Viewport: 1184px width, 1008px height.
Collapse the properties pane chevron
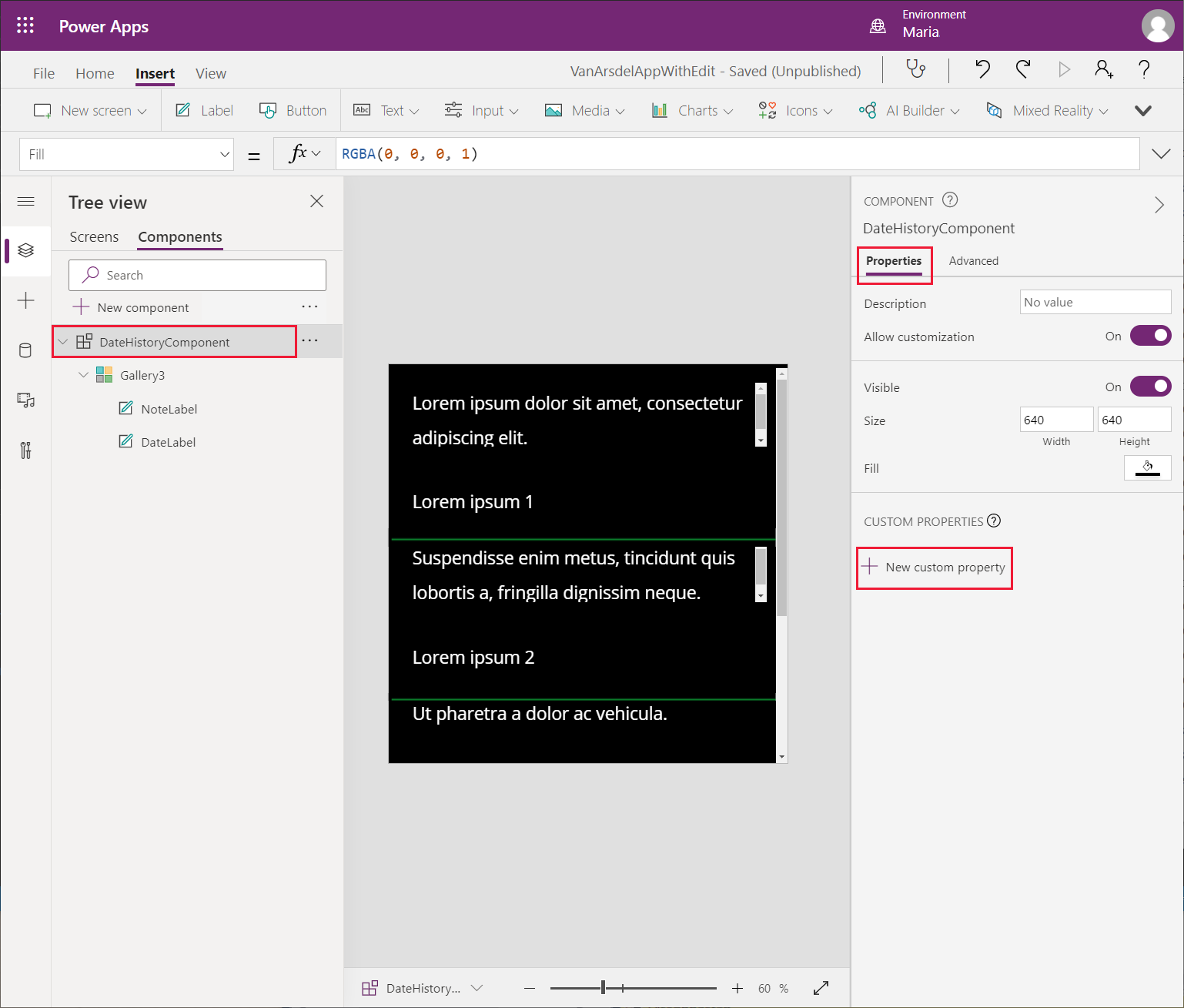(x=1159, y=205)
